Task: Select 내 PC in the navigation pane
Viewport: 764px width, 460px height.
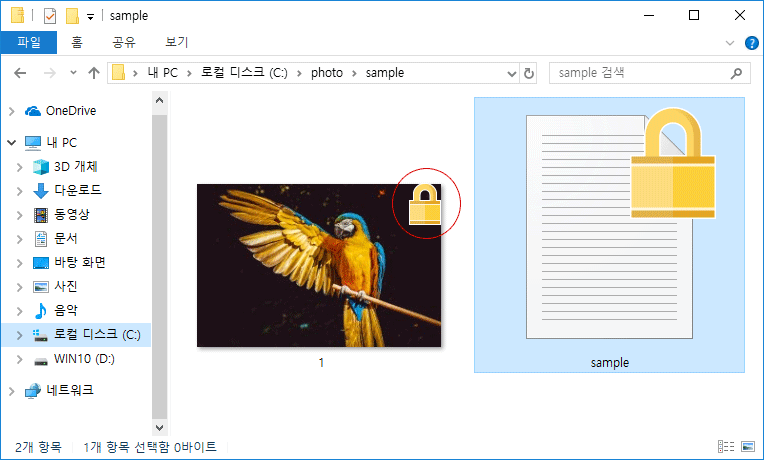Action: pyautogui.click(x=61, y=143)
